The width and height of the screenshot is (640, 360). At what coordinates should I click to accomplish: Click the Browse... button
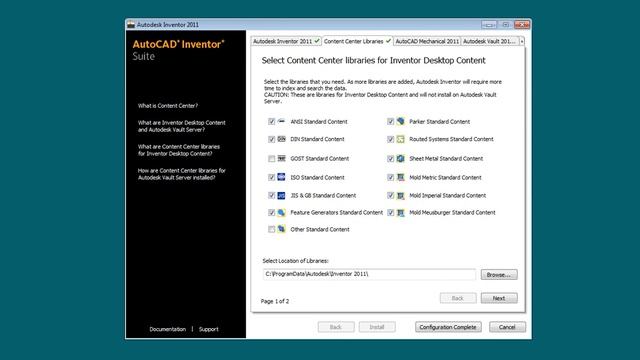click(499, 275)
